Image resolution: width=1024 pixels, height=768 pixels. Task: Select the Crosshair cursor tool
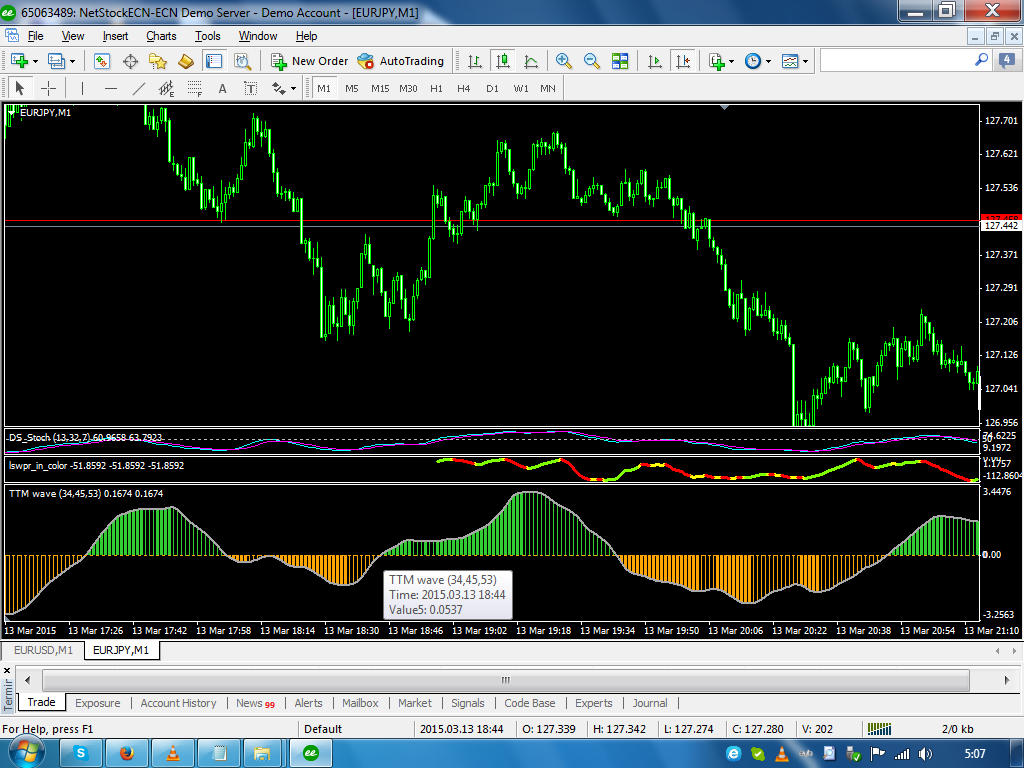click(48, 88)
